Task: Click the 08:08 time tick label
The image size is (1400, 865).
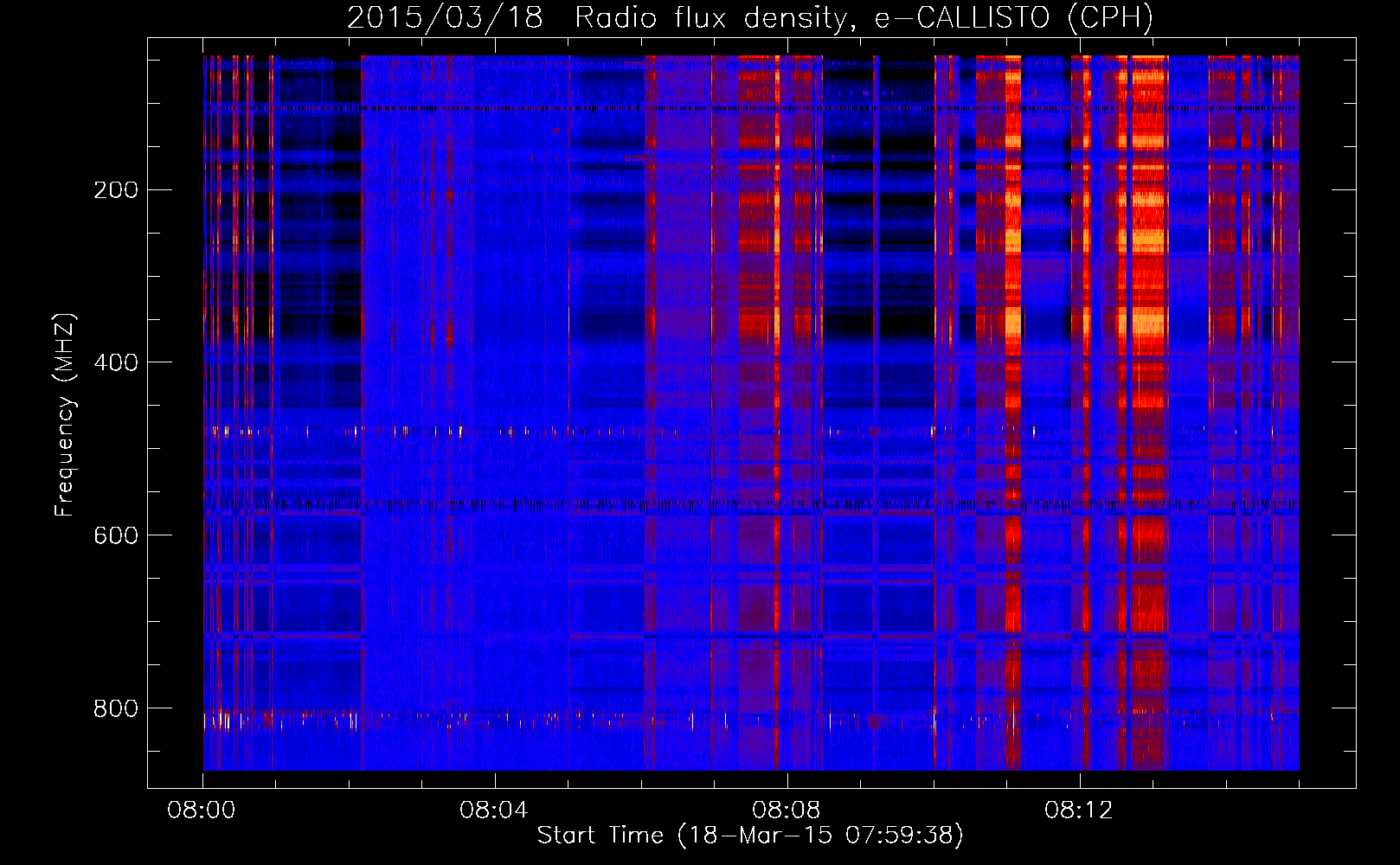Action: [787, 811]
